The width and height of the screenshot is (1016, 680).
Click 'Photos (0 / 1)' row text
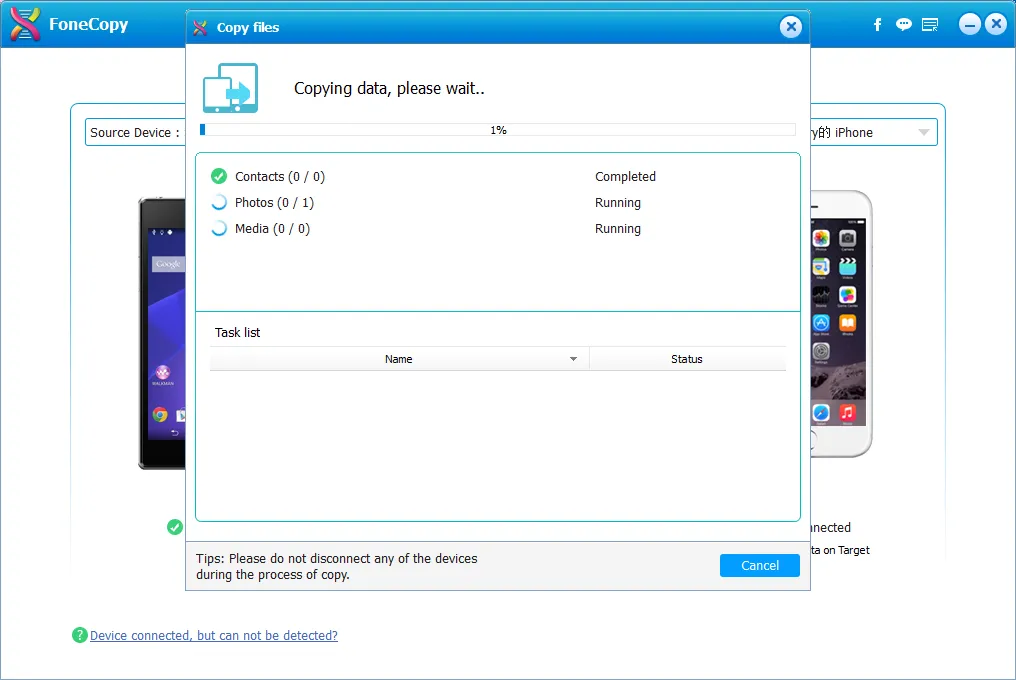[274, 202]
